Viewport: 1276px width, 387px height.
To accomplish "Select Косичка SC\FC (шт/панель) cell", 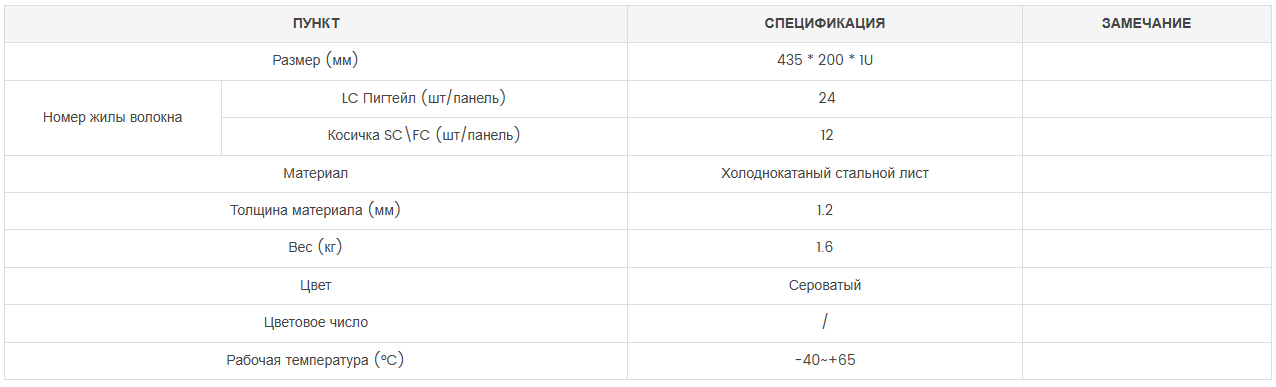I will pos(424,136).
